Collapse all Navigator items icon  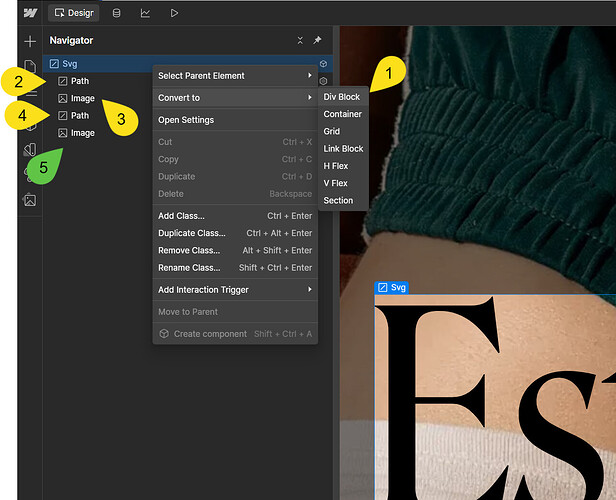click(300, 40)
